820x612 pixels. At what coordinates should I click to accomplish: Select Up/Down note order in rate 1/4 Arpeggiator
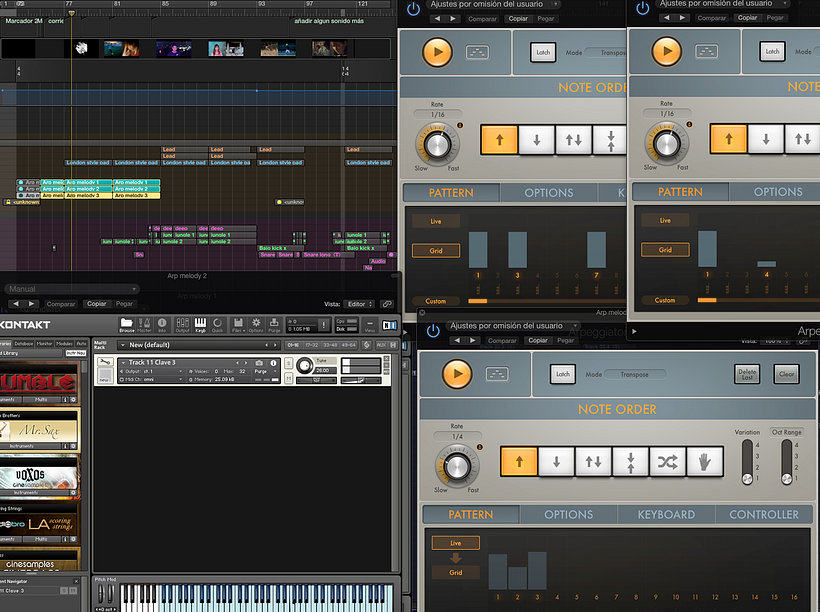pos(594,461)
